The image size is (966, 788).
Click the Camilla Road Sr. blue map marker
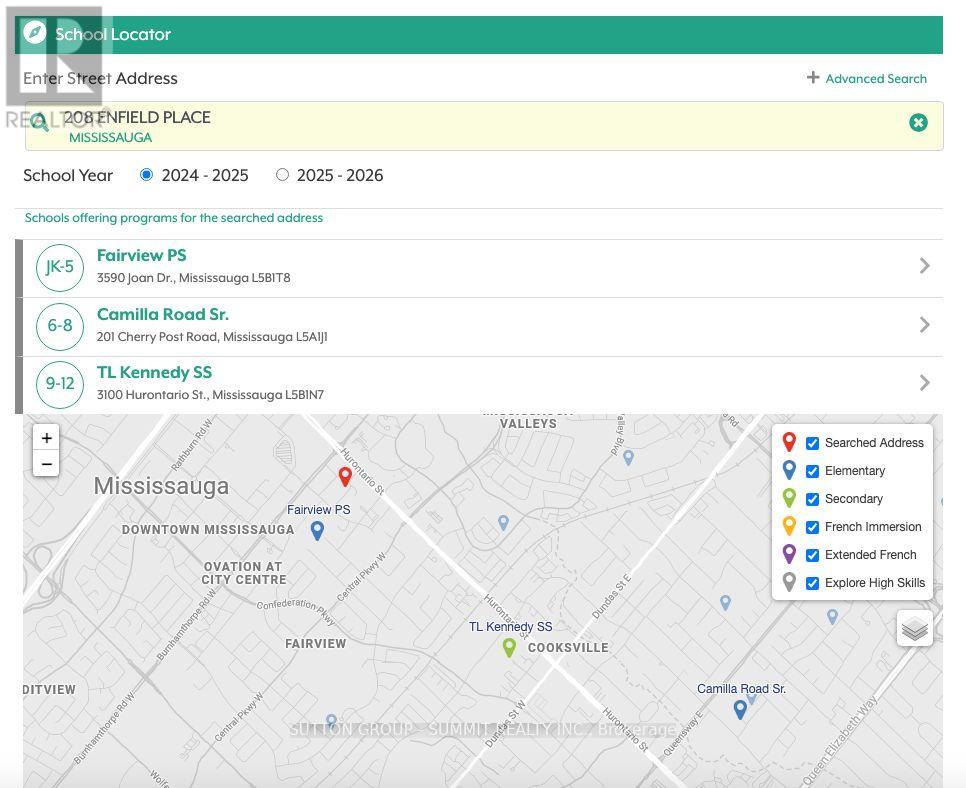click(741, 710)
